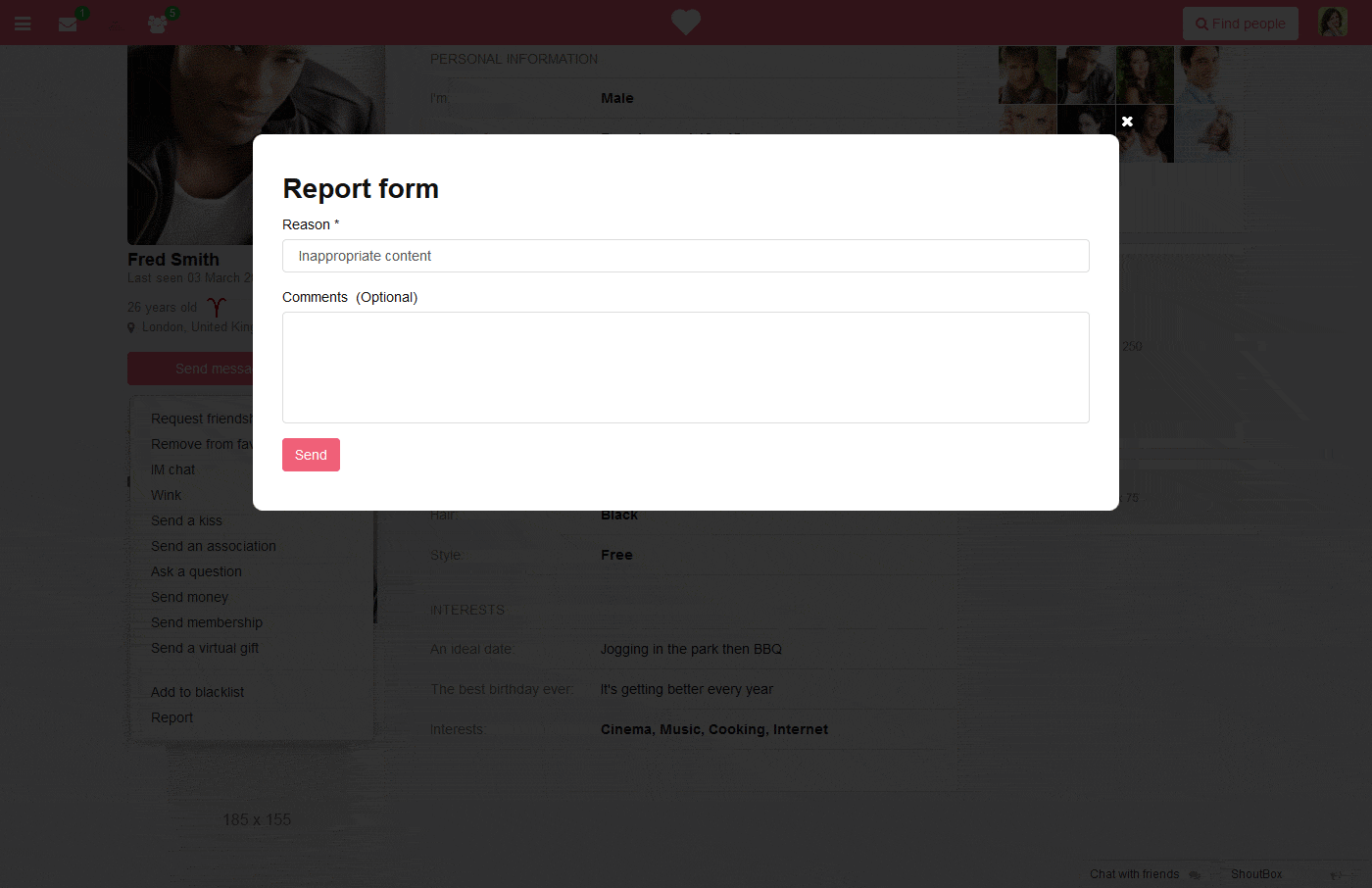1372x888 pixels.
Task: Choose Remove from favorites in the actions menu
Action: (x=202, y=444)
